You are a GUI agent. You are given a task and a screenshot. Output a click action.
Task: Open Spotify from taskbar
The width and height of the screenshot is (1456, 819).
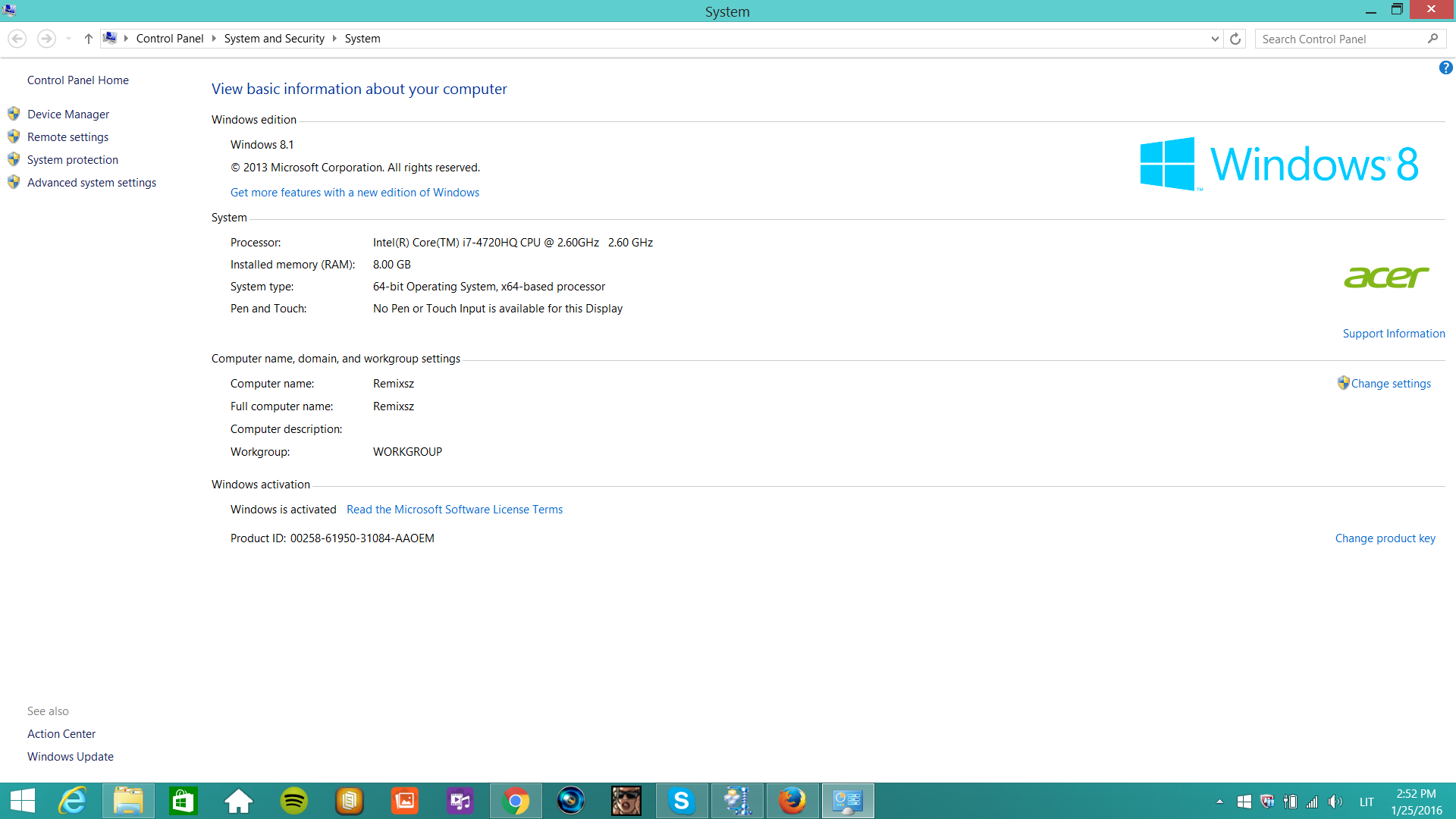pos(293,801)
